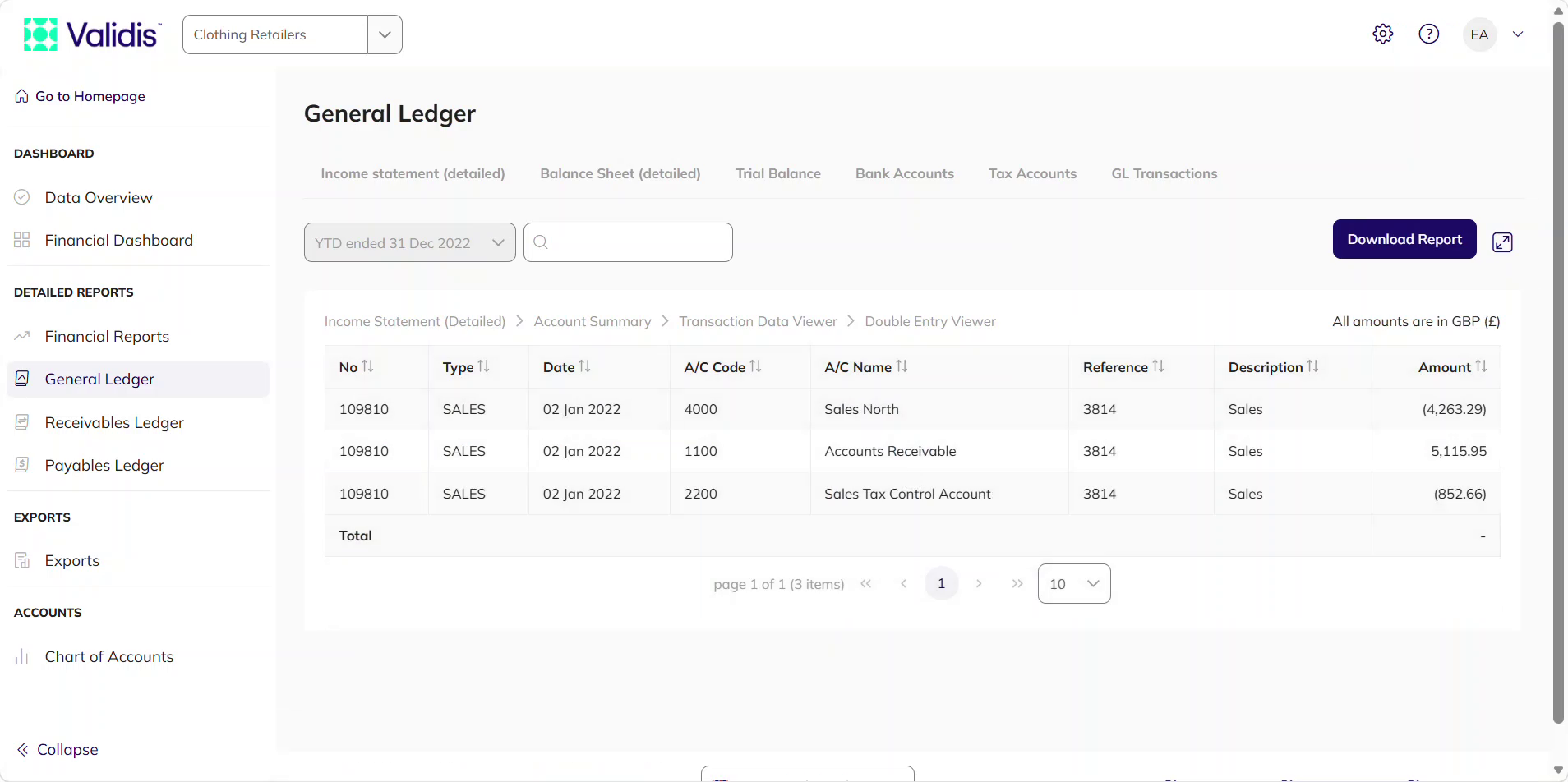The width and height of the screenshot is (1568, 782).
Task: Go to the first page double-arrow
Action: [865, 583]
